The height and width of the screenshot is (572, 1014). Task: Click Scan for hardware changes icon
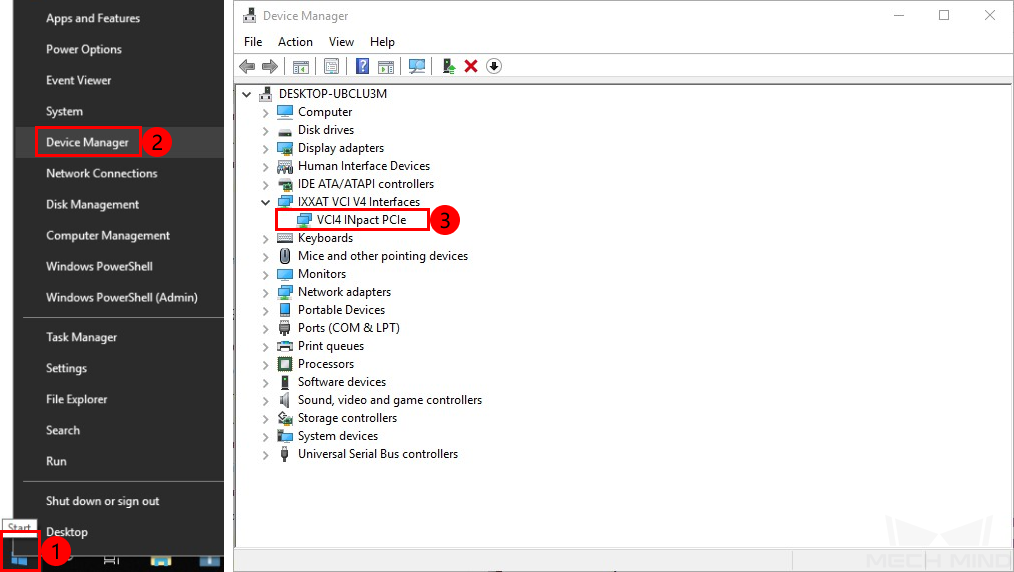[417, 66]
